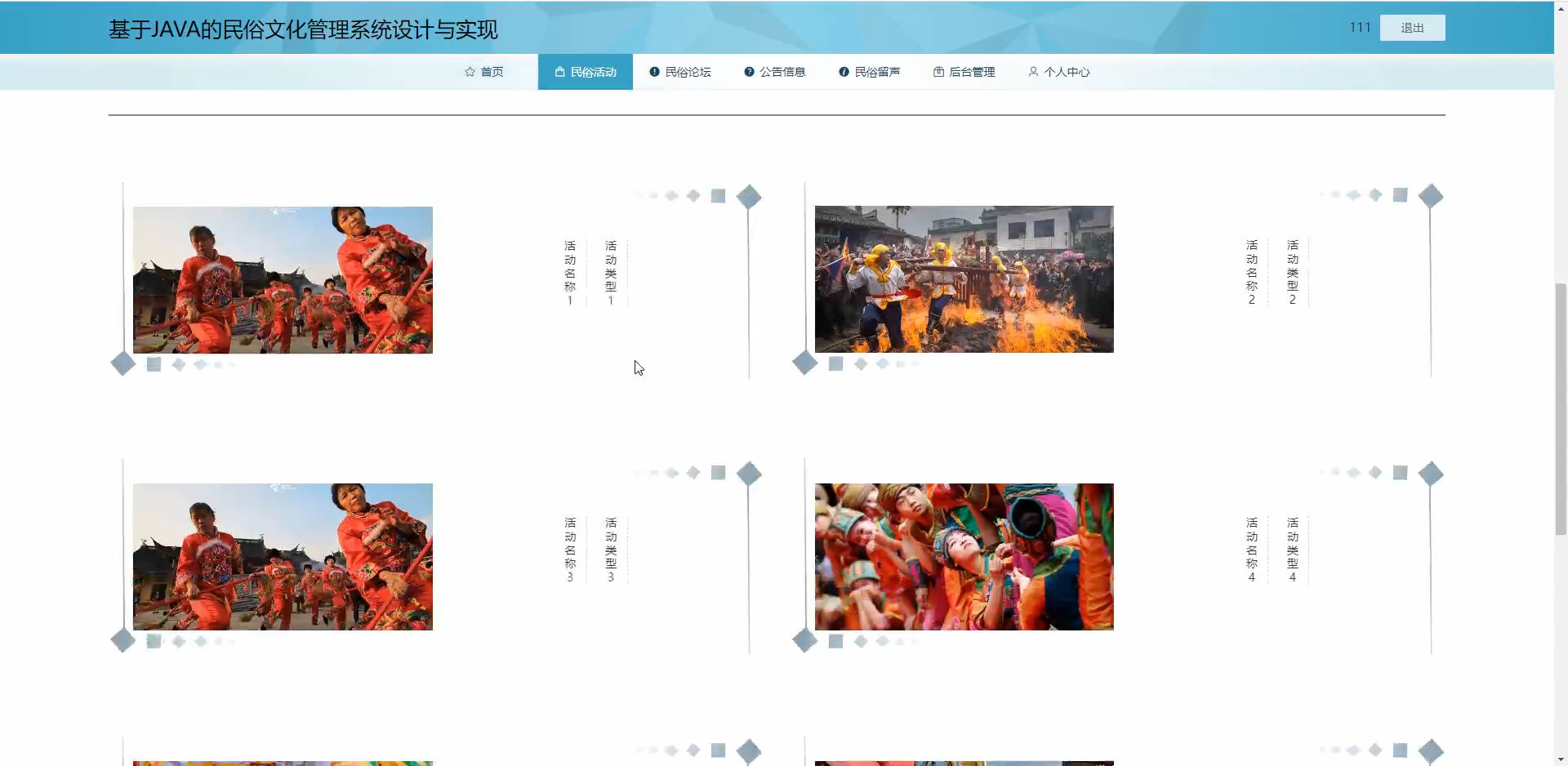Click the info icon beside 民俗留声

click(844, 72)
